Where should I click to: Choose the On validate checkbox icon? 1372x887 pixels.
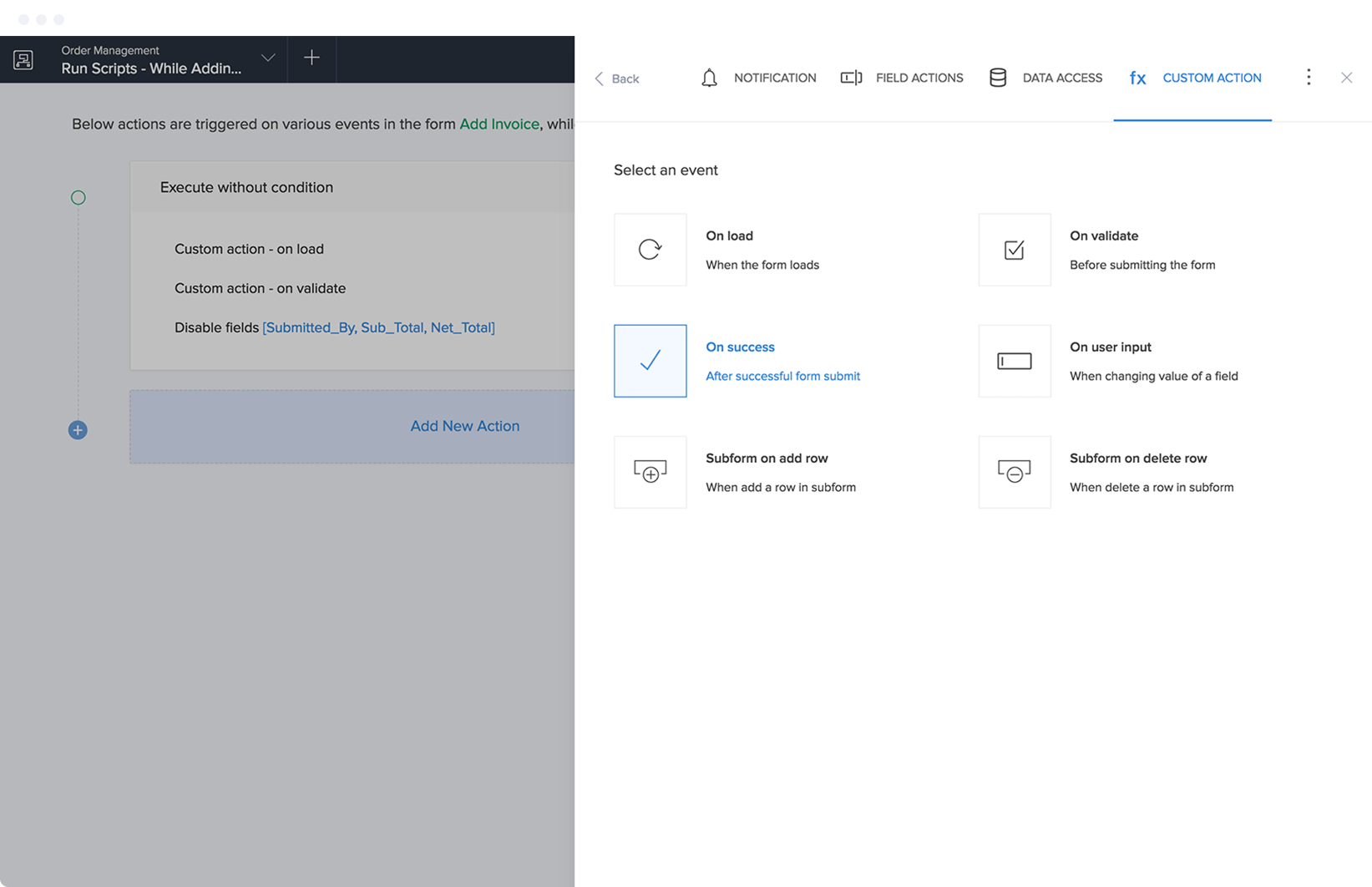(1014, 250)
